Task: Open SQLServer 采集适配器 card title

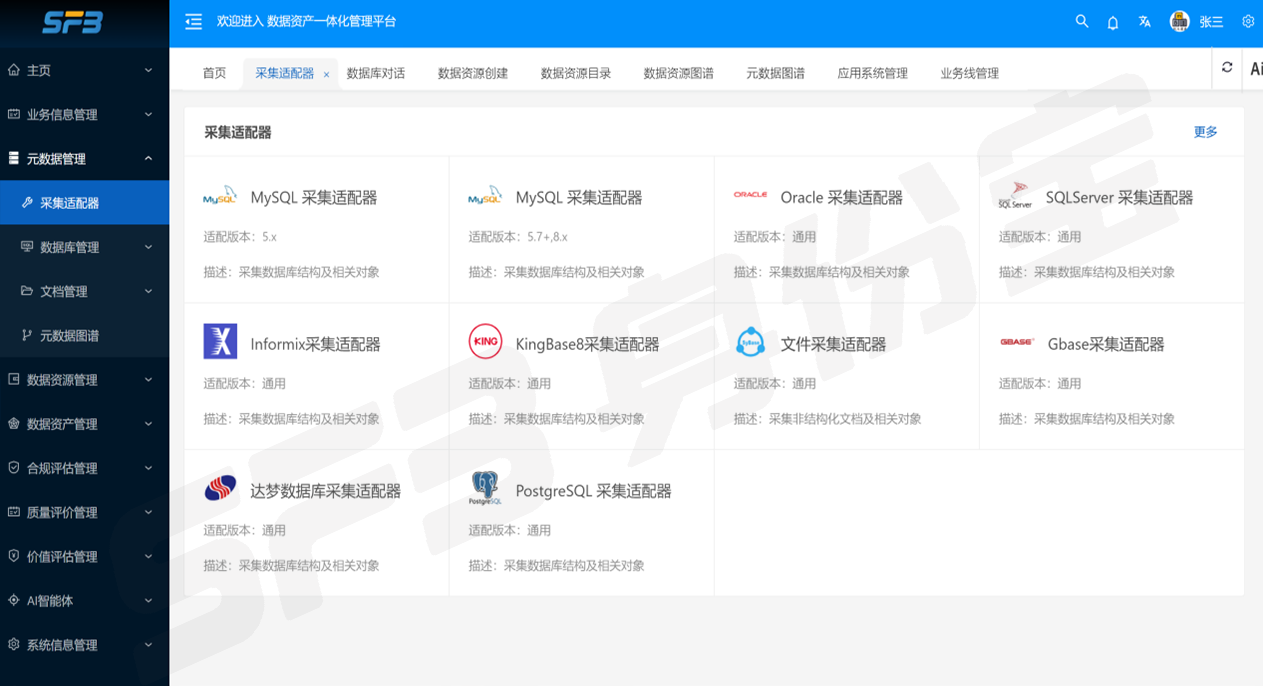Action: (1120, 198)
